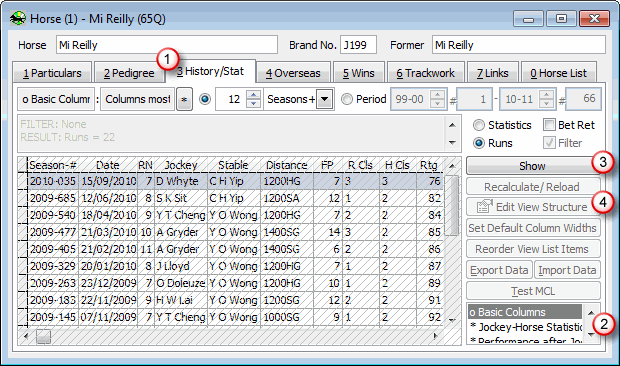Image resolution: width=620 pixels, height=366 pixels.
Task: Select the Period radio button
Action: pyautogui.click(x=347, y=99)
